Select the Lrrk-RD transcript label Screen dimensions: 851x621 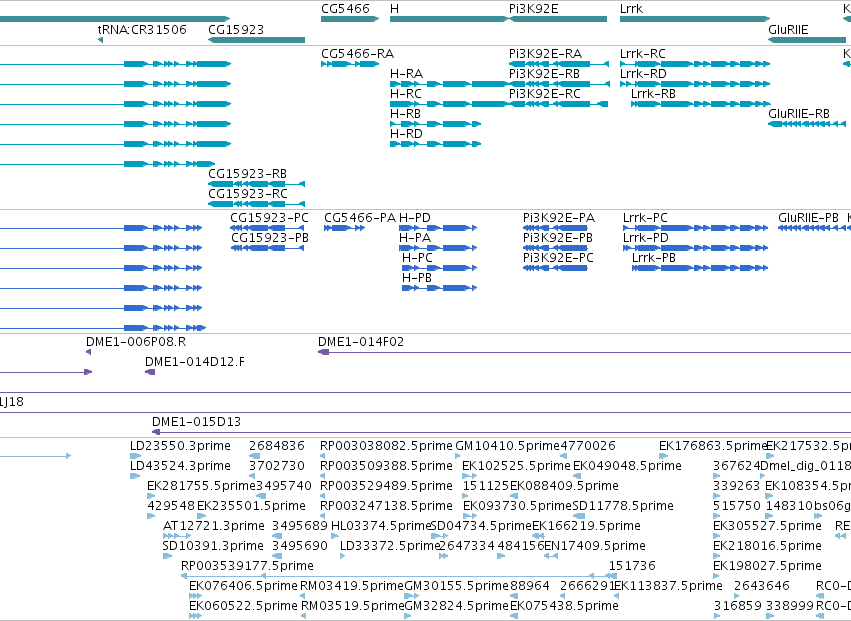click(x=643, y=74)
